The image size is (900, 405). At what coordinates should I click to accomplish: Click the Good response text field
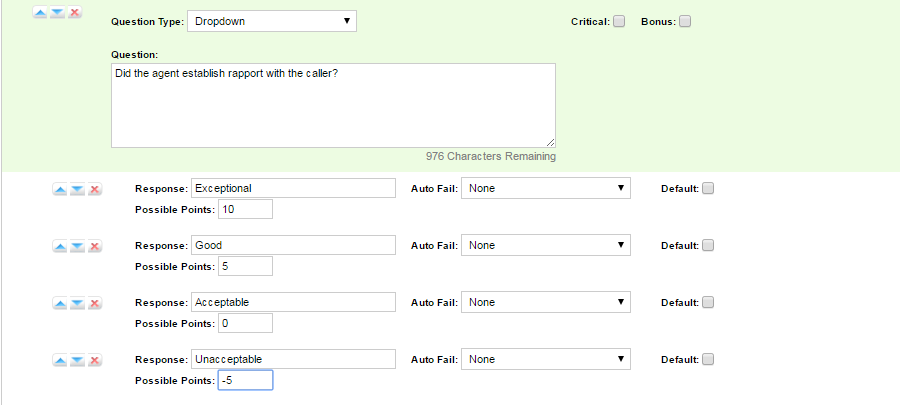click(293, 245)
